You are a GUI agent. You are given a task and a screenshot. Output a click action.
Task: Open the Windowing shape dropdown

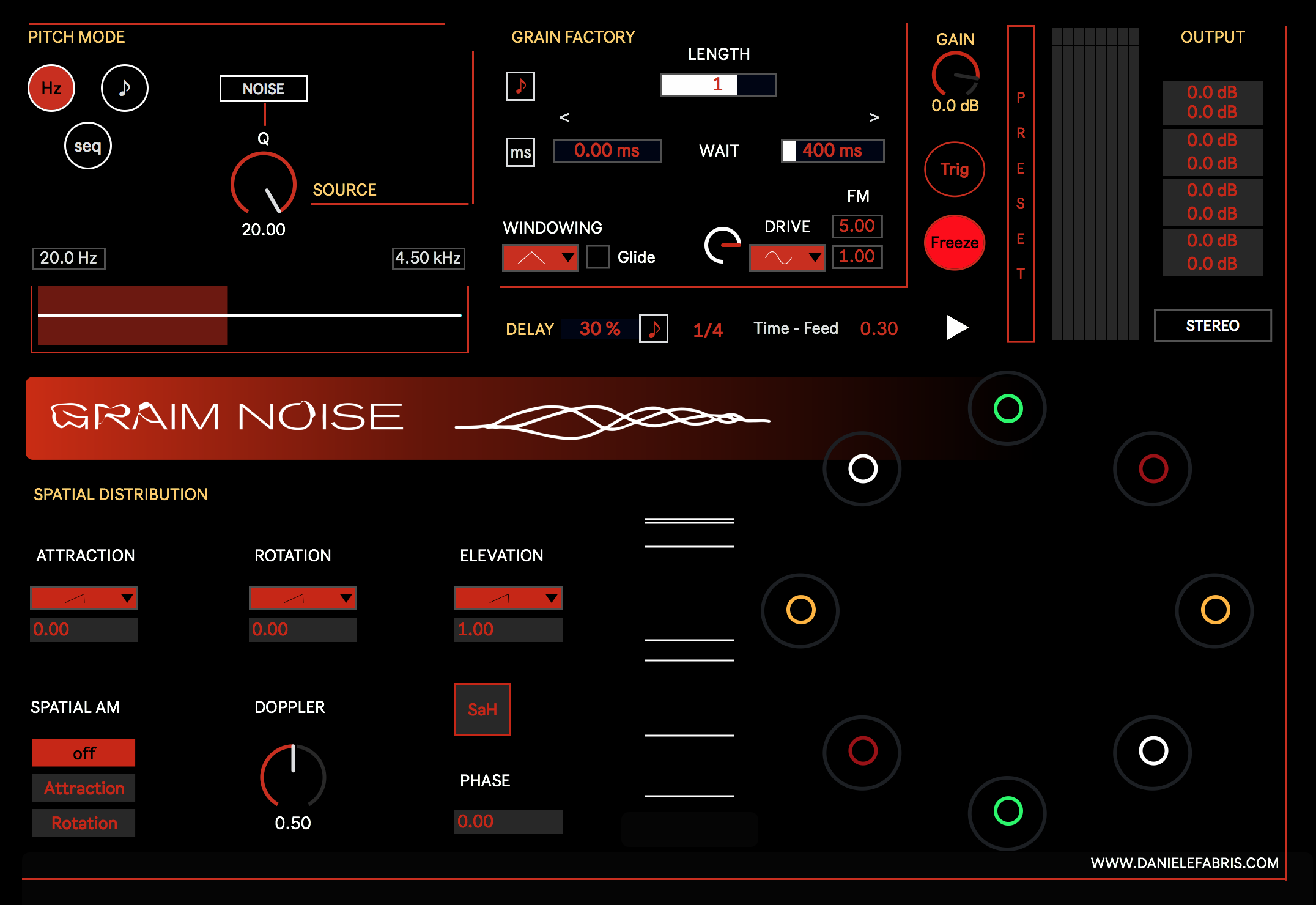click(540, 257)
